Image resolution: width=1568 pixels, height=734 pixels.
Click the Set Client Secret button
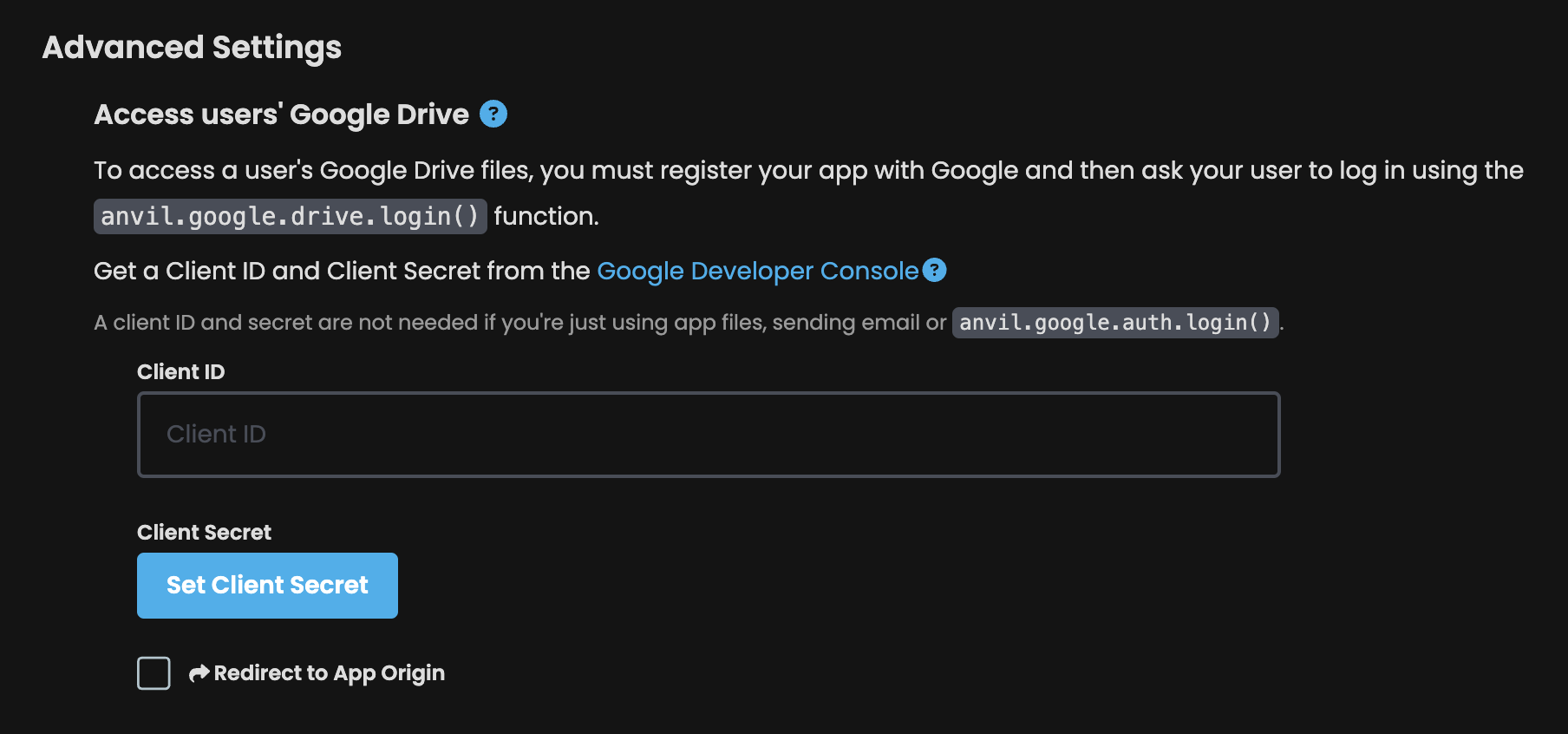267,586
